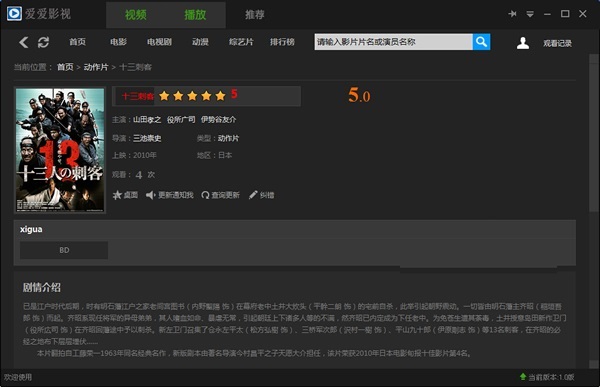
Task: Click the refresh page icon
Action: tap(43, 42)
